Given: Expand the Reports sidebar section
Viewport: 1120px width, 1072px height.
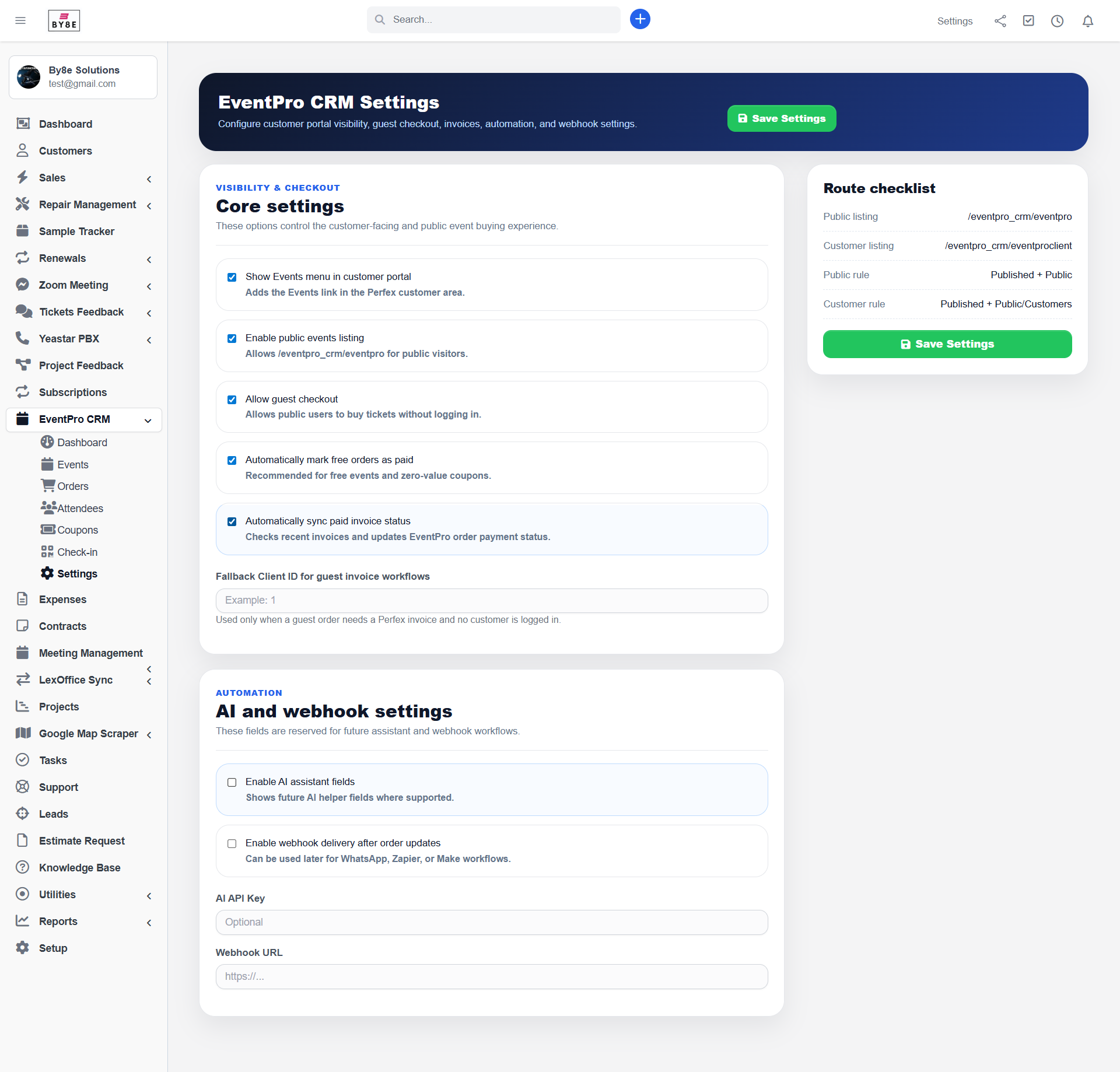Looking at the screenshot, I should tap(58, 922).
